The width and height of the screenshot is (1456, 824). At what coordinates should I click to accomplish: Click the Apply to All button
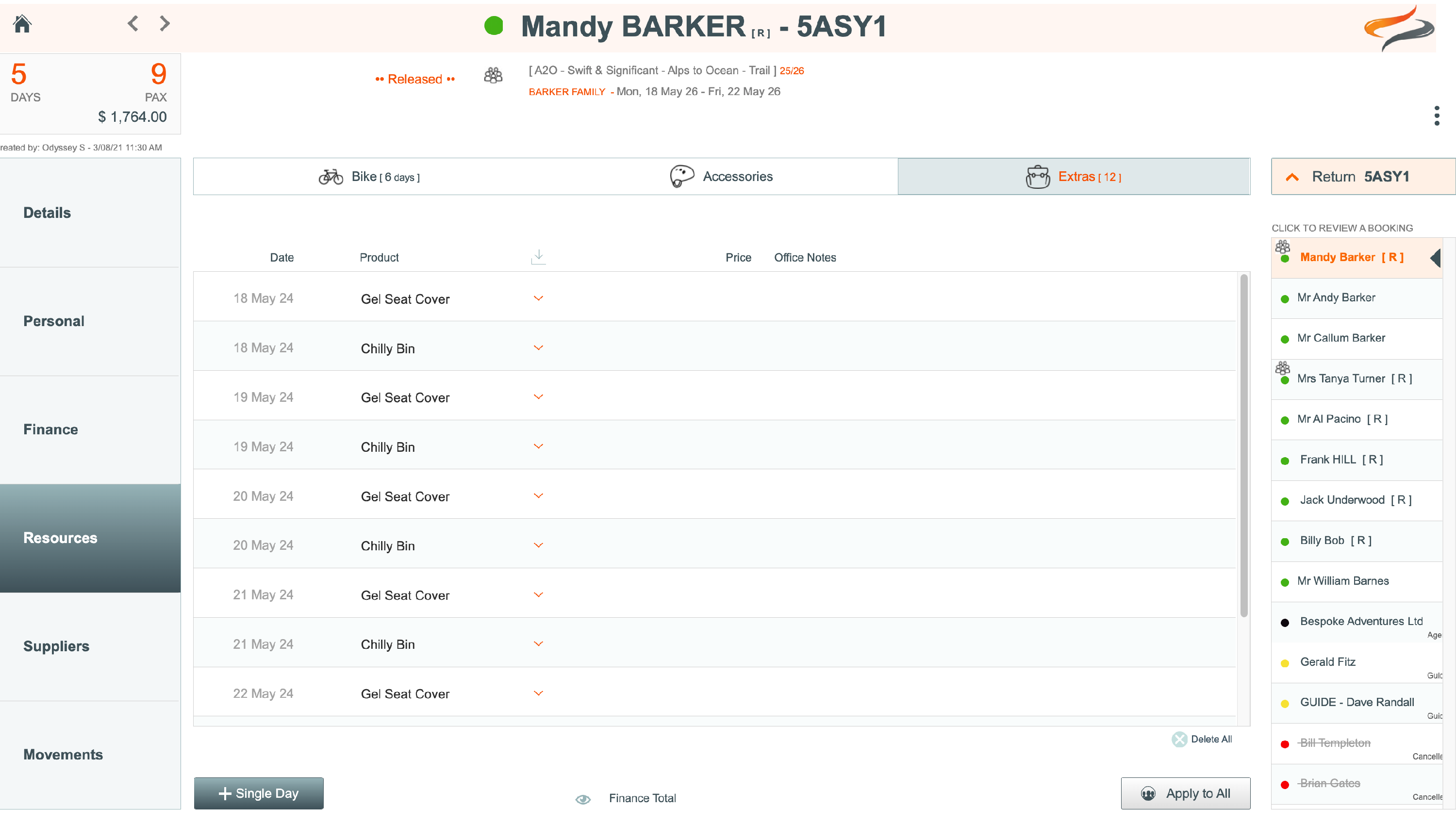pos(1186,793)
